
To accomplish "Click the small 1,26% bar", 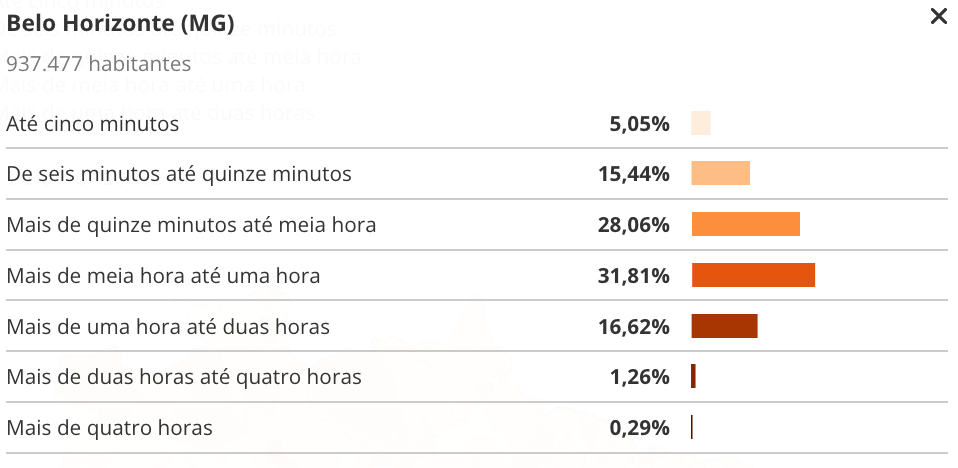I will [693, 377].
